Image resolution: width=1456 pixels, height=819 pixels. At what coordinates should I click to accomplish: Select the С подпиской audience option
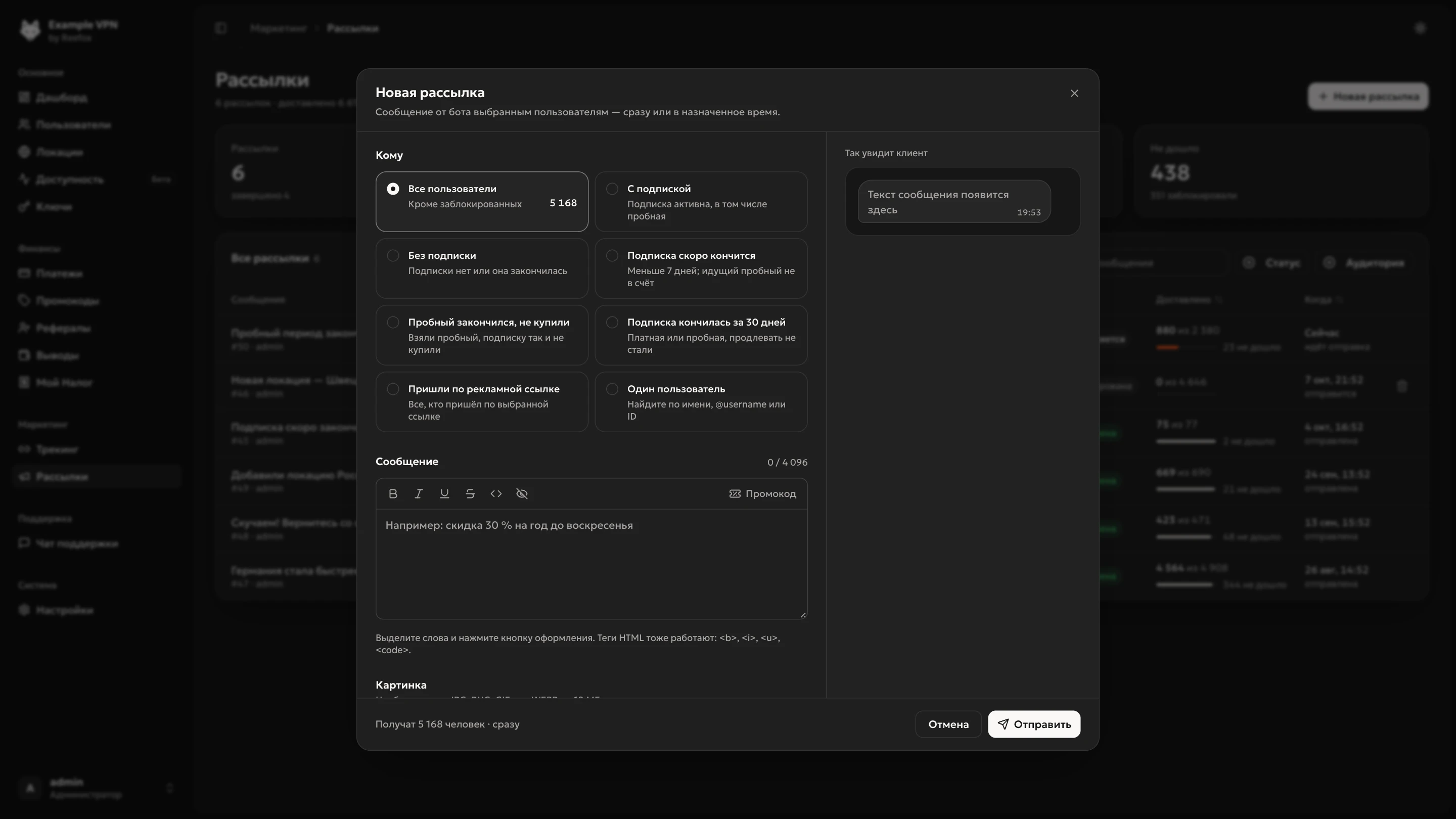(x=701, y=202)
